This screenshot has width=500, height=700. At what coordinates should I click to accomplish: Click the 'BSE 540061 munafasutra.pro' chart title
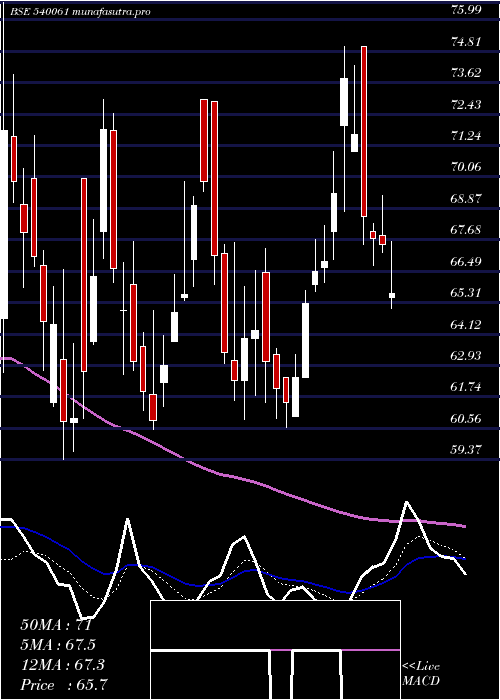pos(80,12)
